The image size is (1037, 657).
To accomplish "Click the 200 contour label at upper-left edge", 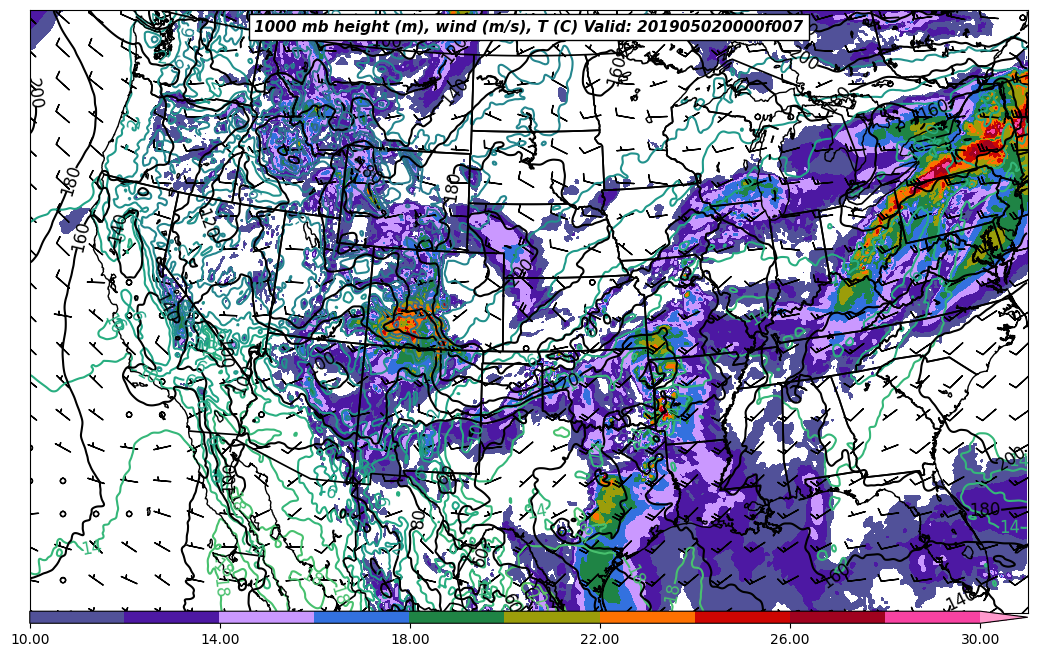I will tap(39, 92).
